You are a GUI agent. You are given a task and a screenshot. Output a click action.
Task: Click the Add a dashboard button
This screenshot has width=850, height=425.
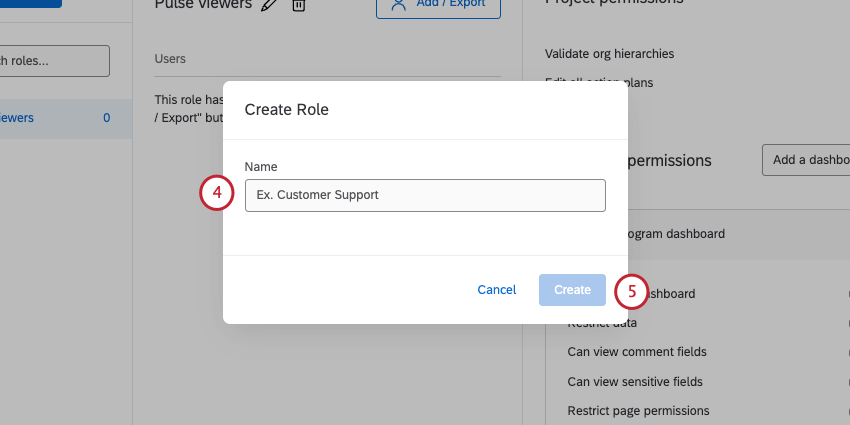coord(806,160)
